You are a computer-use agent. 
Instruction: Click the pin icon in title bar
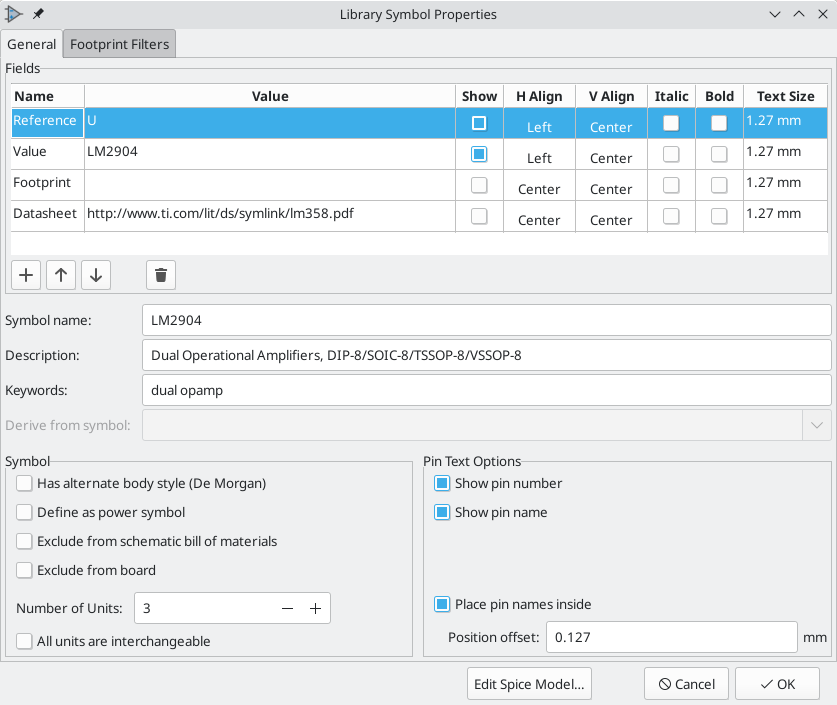pyautogui.click(x=38, y=14)
